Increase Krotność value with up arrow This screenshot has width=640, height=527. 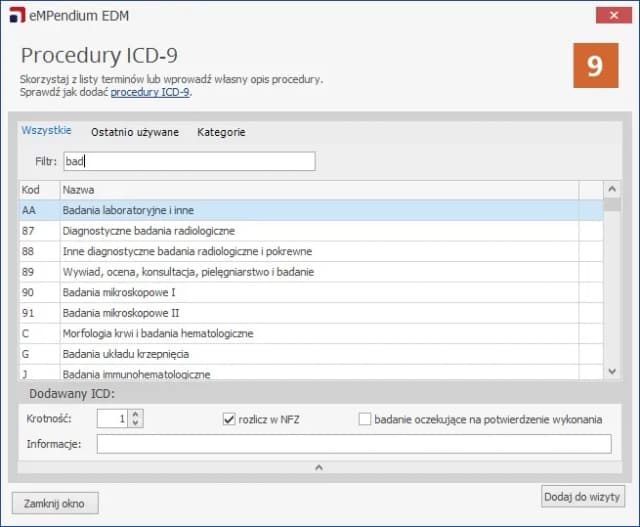[137, 415]
